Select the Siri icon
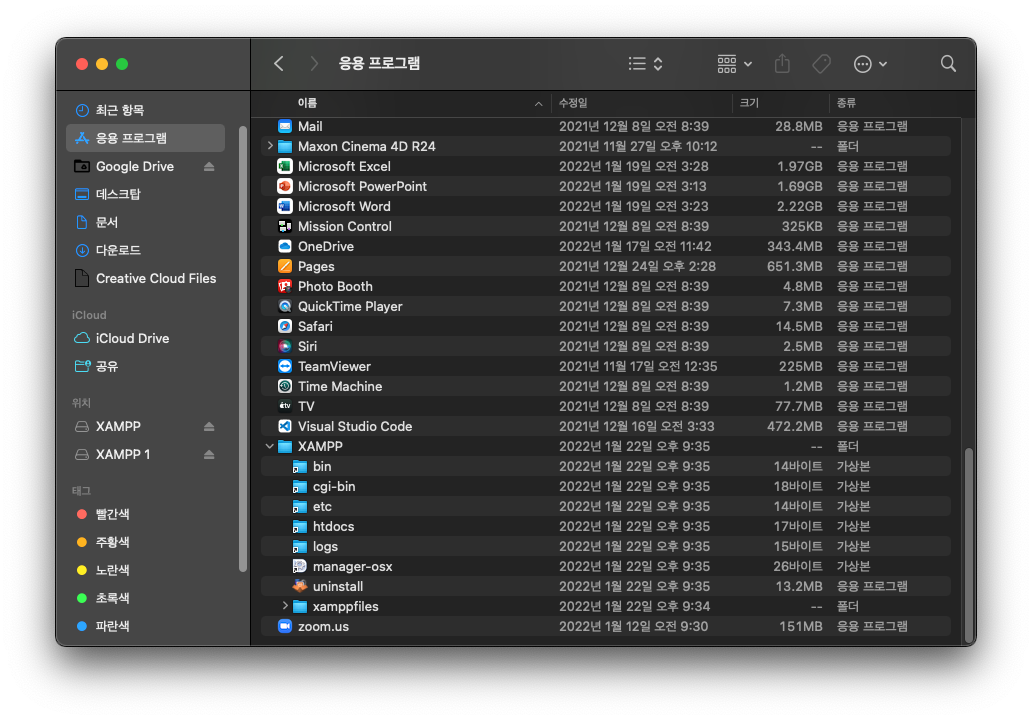Screen dimensions: 1032x720 (x=285, y=346)
